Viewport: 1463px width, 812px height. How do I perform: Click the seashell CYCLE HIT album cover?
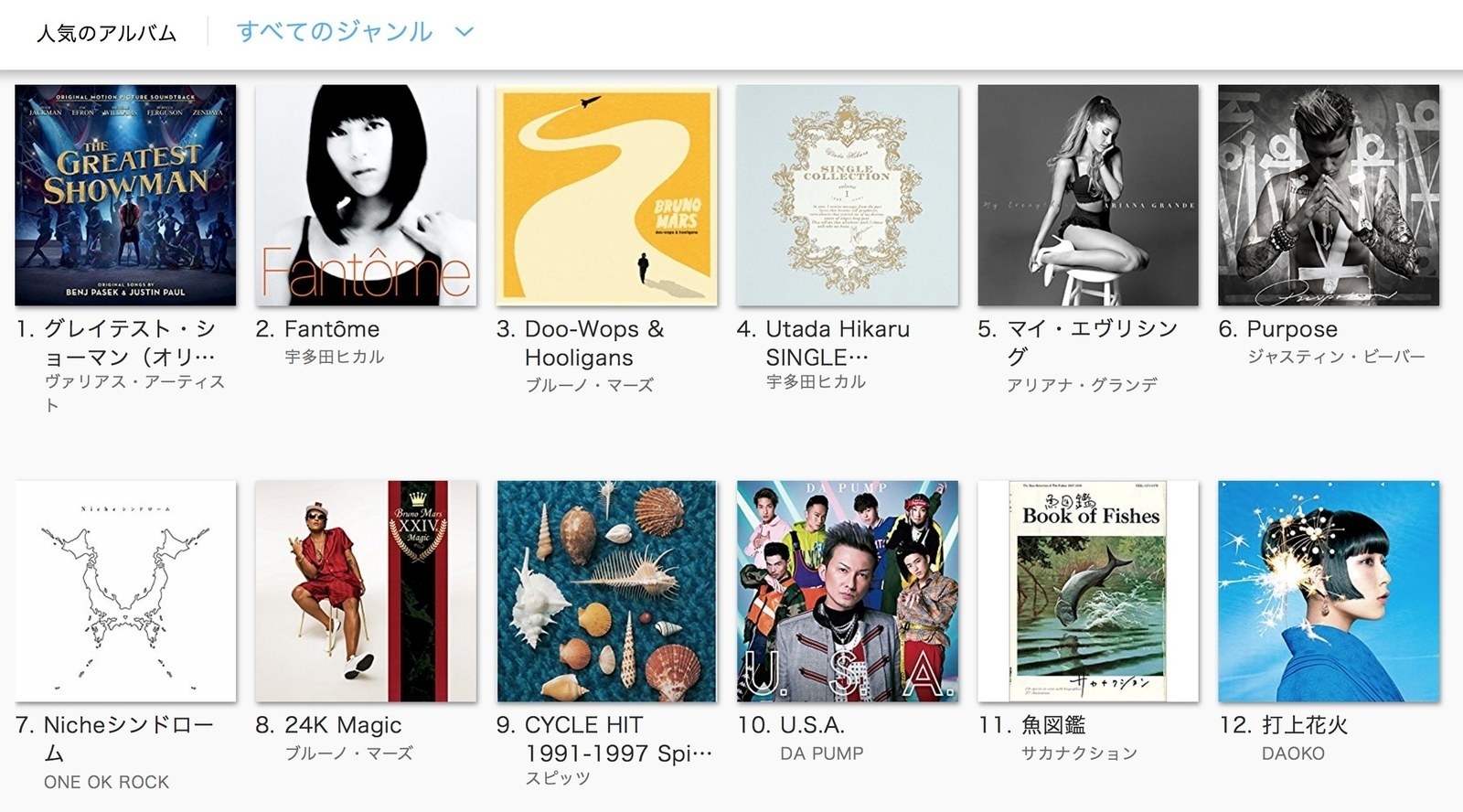(606, 592)
